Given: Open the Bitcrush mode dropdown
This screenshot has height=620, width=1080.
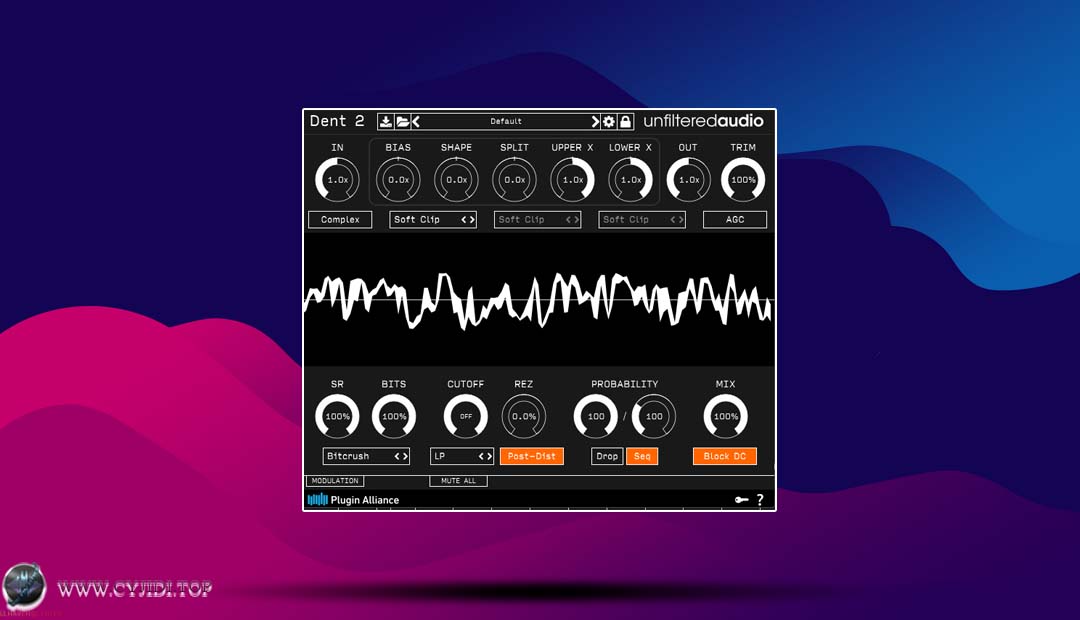Looking at the screenshot, I should 366,456.
